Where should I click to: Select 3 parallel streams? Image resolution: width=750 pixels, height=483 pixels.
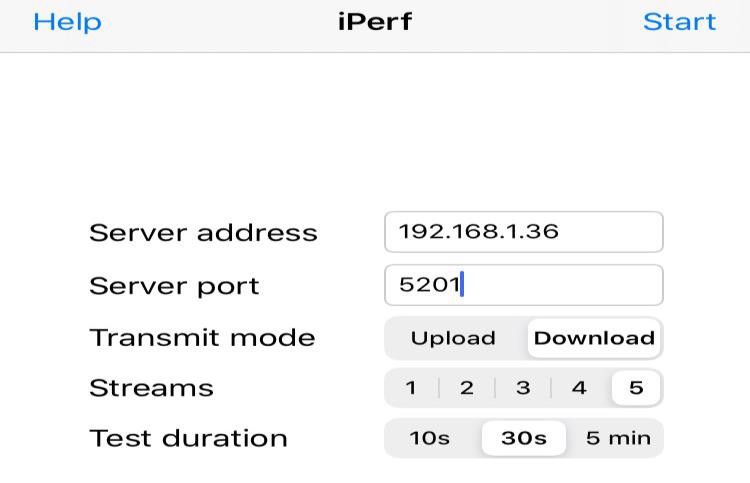[523, 388]
